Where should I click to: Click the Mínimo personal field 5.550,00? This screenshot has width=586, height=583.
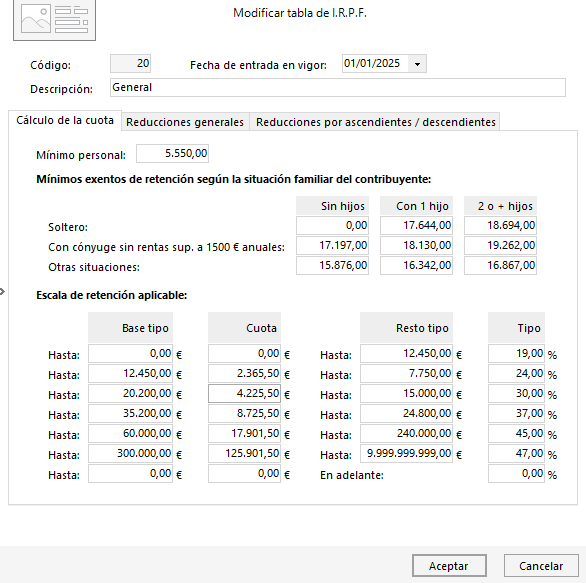coord(172,154)
